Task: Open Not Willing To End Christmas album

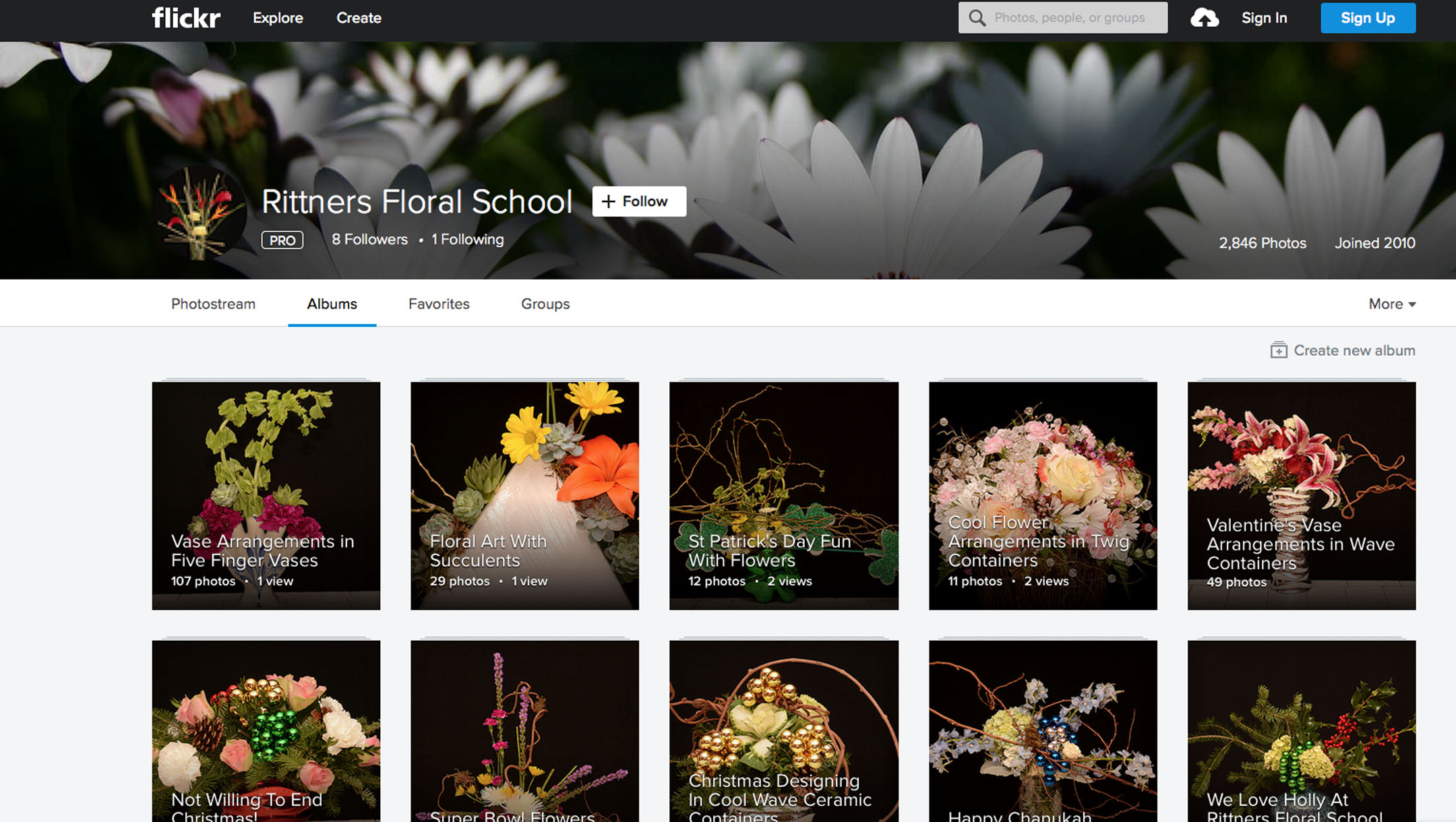Action: click(266, 731)
